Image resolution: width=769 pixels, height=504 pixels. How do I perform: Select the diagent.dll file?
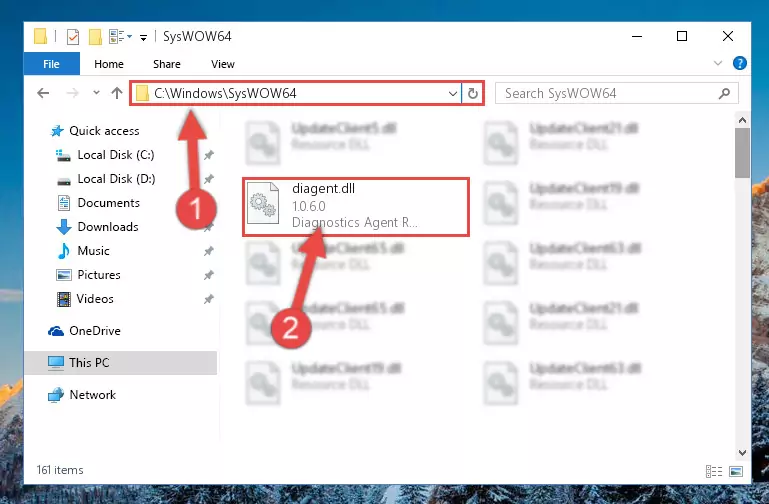point(356,207)
